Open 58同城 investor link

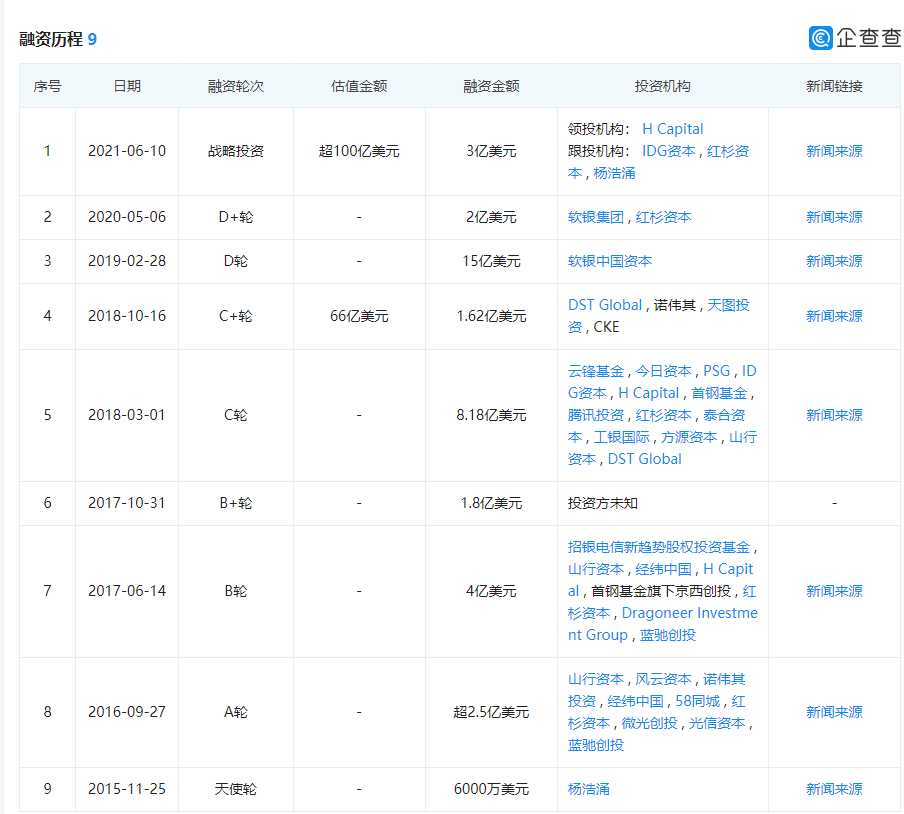(698, 701)
